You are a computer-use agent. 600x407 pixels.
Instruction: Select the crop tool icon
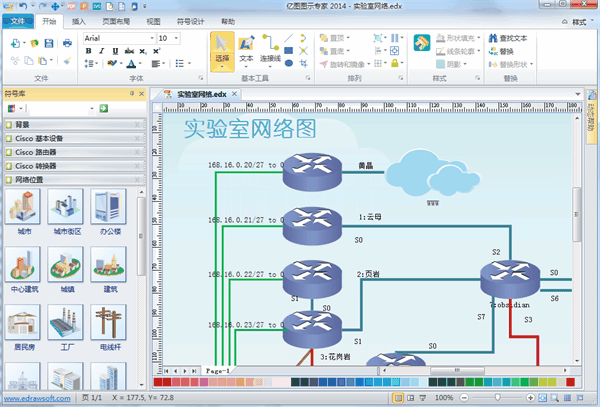click(304, 63)
